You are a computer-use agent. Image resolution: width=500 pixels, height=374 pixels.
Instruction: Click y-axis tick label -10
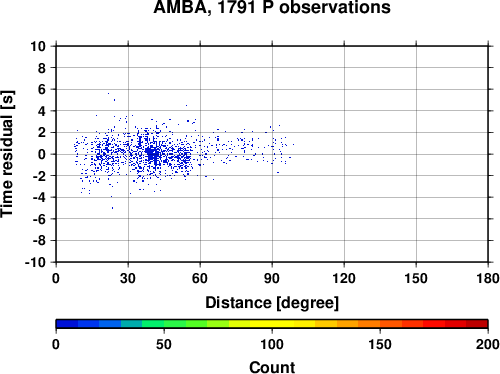coord(35,262)
